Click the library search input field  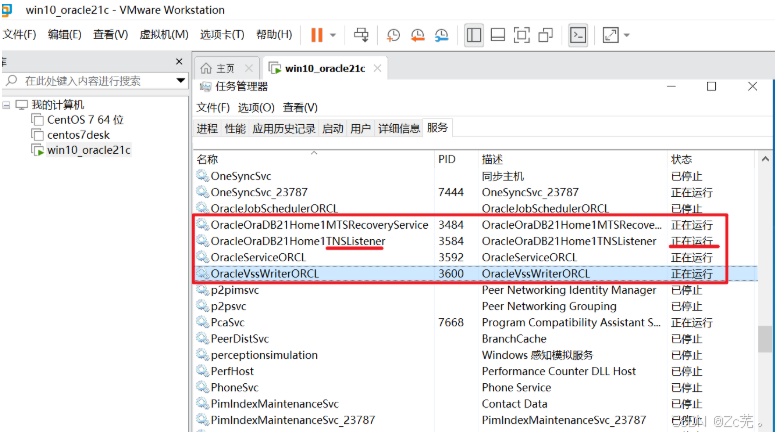click(96, 81)
